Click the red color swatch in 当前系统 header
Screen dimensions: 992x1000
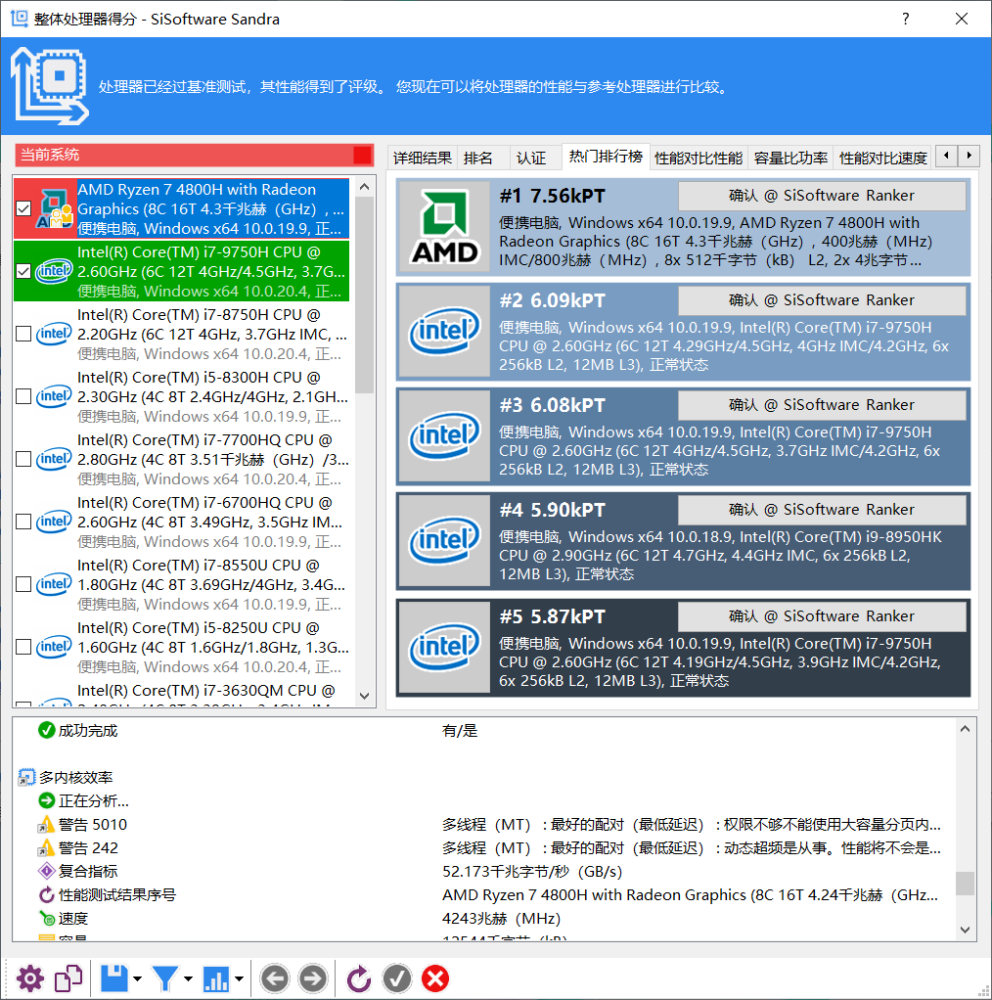coord(362,155)
